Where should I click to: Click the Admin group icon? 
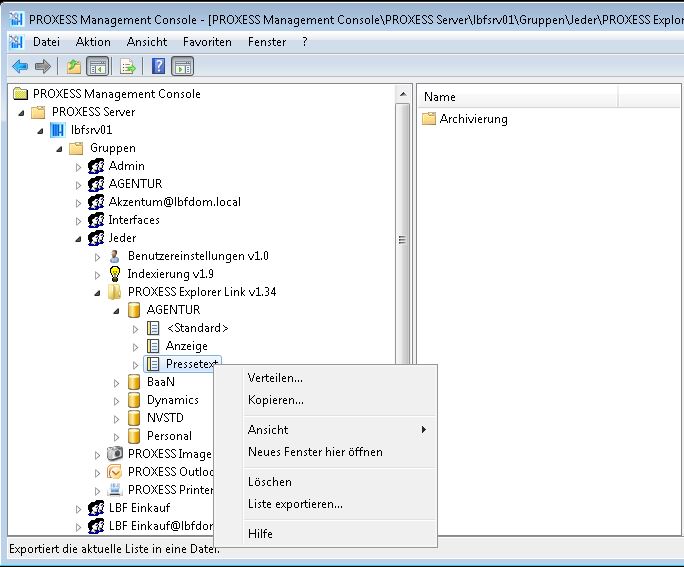96,166
